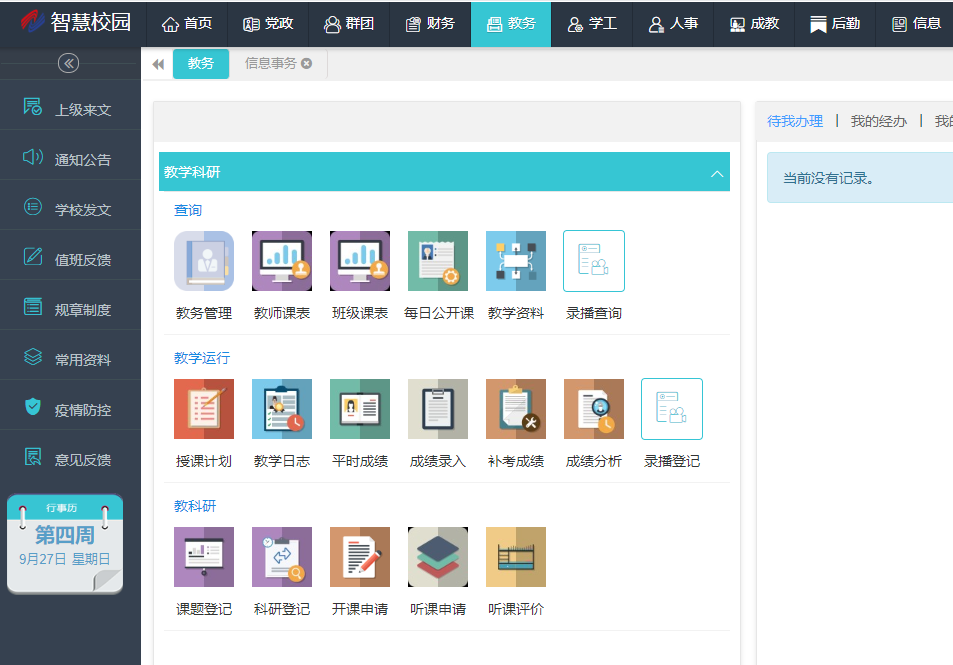
Task: Open 党政 in top navigation
Action: [x=268, y=24]
